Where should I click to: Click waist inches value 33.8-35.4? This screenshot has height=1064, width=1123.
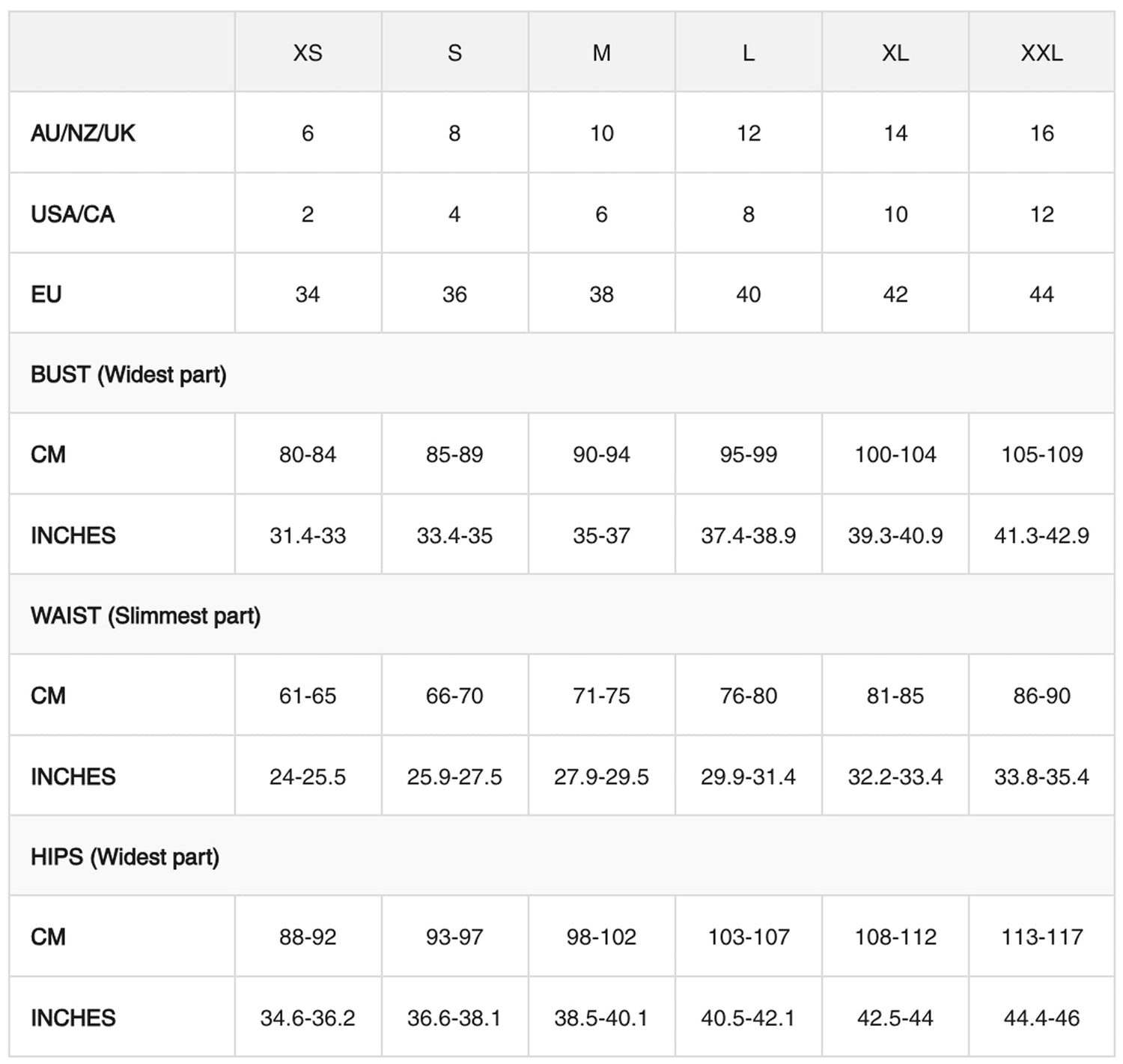point(1041,776)
